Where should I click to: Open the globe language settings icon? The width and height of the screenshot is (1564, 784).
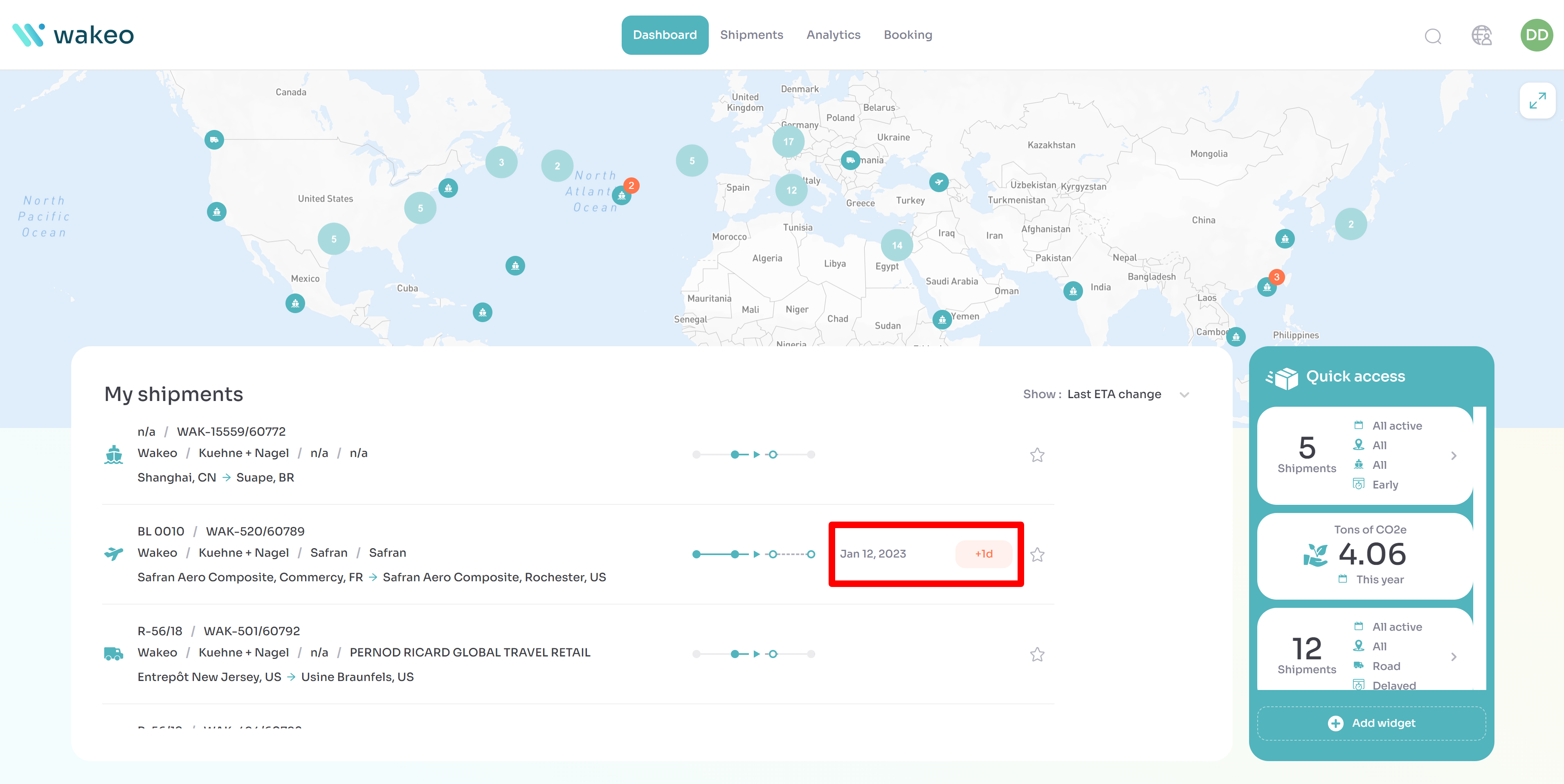point(1481,35)
